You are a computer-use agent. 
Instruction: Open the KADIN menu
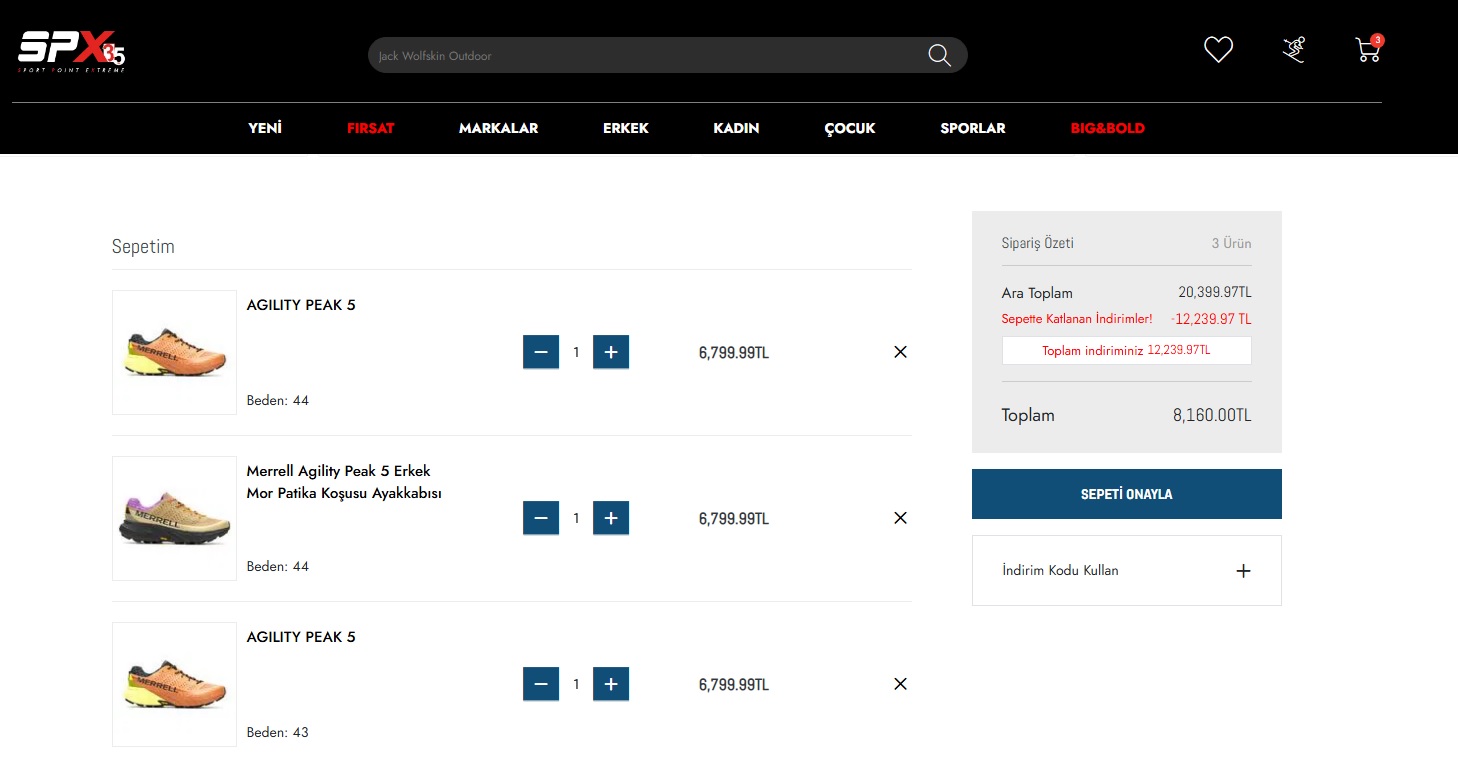tap(736, 128)
